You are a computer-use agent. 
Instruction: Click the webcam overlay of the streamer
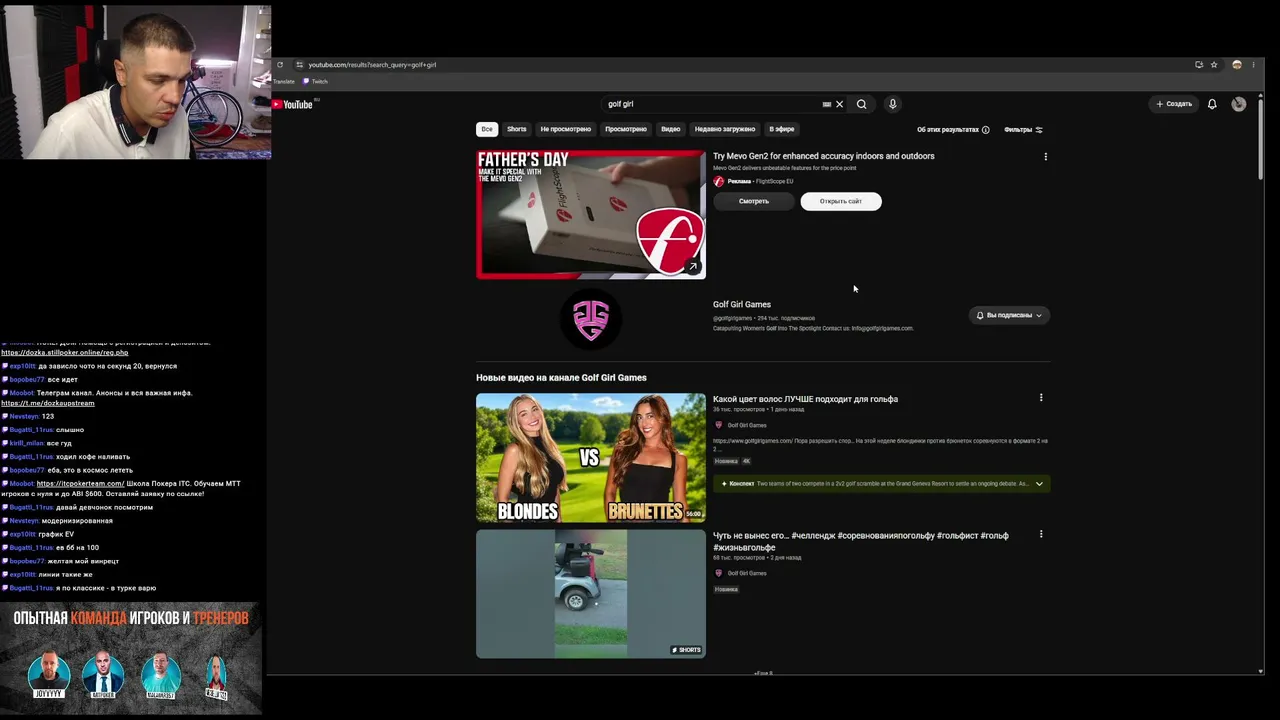pos(135,82)
